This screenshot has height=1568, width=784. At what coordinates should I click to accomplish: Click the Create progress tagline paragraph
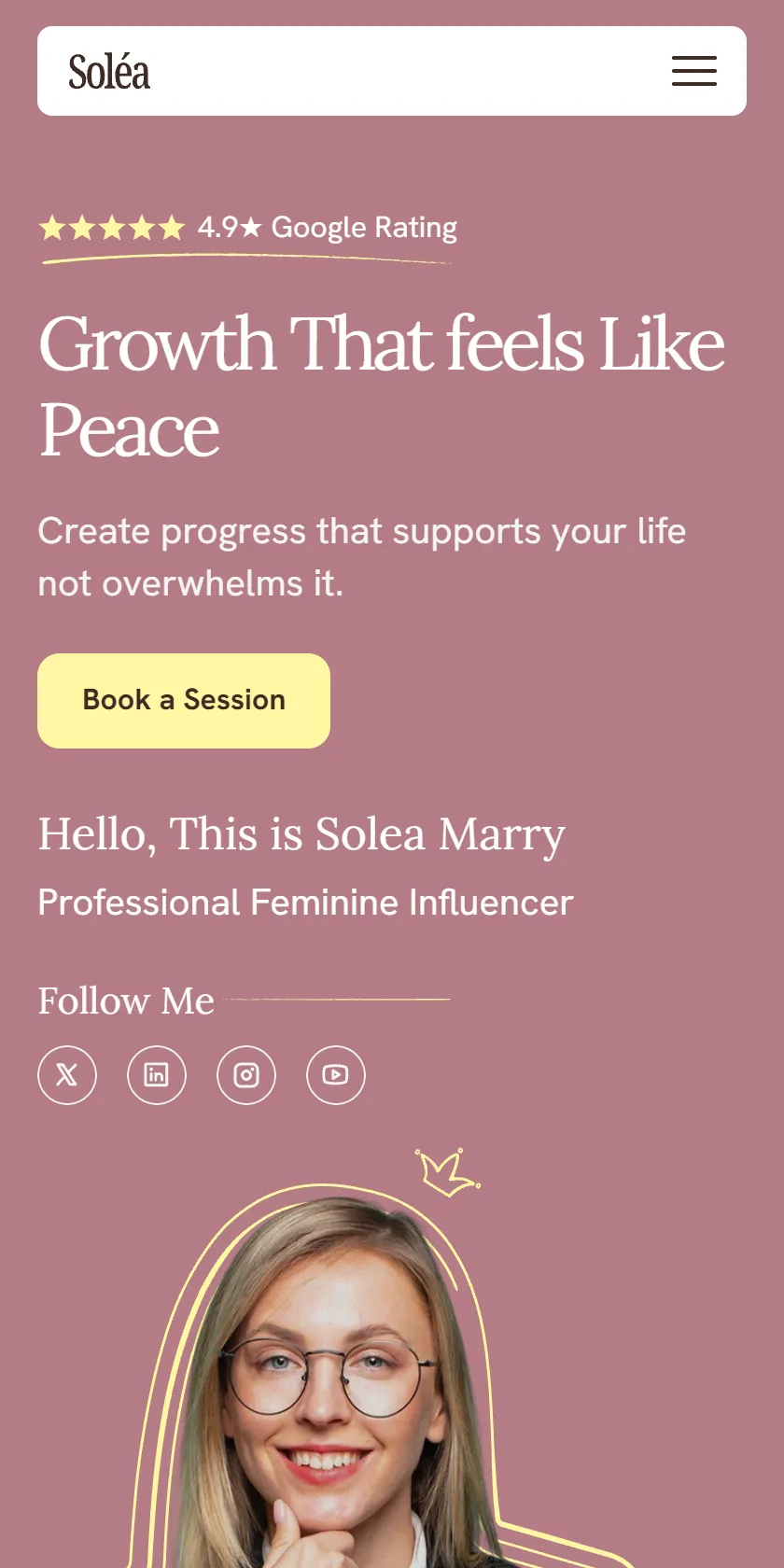[362, 557]
